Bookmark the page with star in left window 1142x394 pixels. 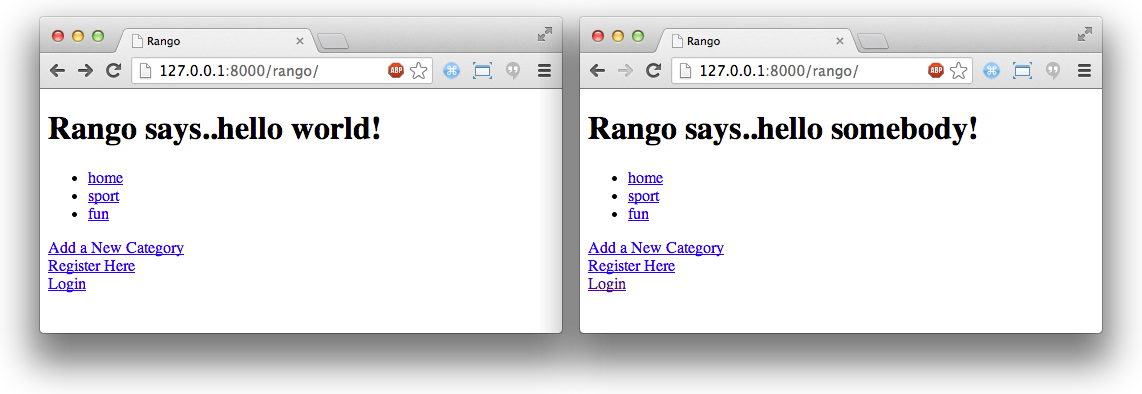(418, 71)
